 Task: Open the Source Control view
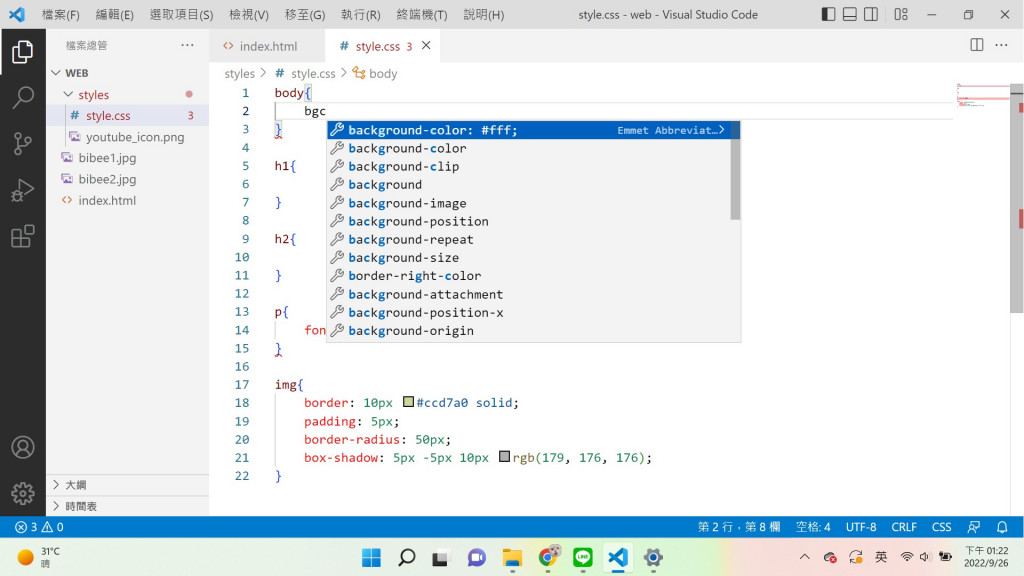click(x=22, y=144)
